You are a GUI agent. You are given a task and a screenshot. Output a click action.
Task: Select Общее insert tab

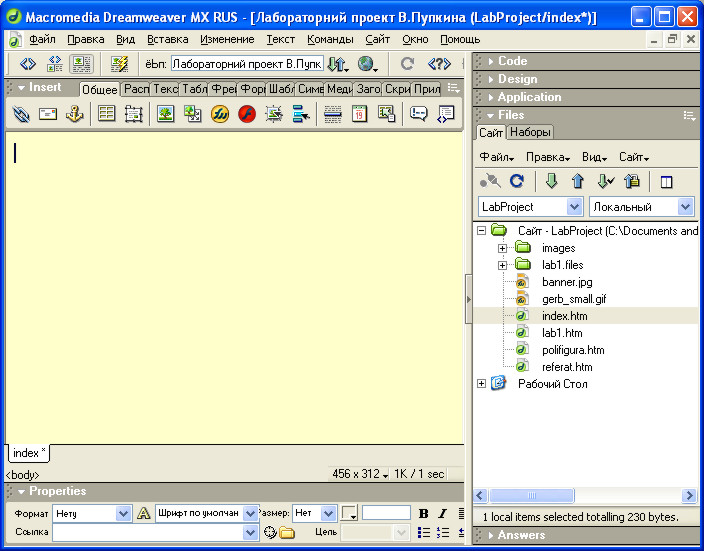click(x=100, y=89)
